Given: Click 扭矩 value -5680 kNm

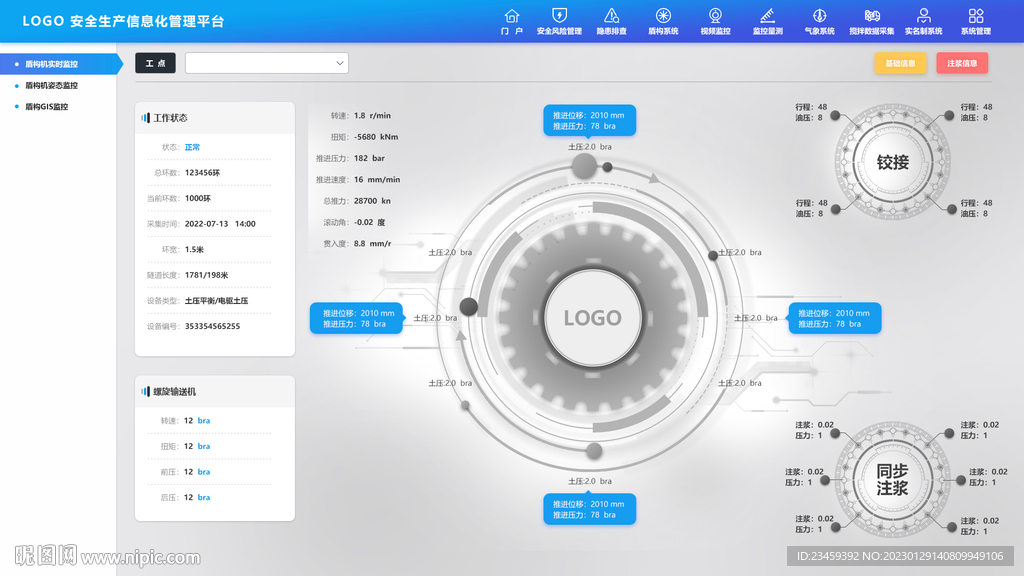Looking at the screenshot, I should pos(376,137).
